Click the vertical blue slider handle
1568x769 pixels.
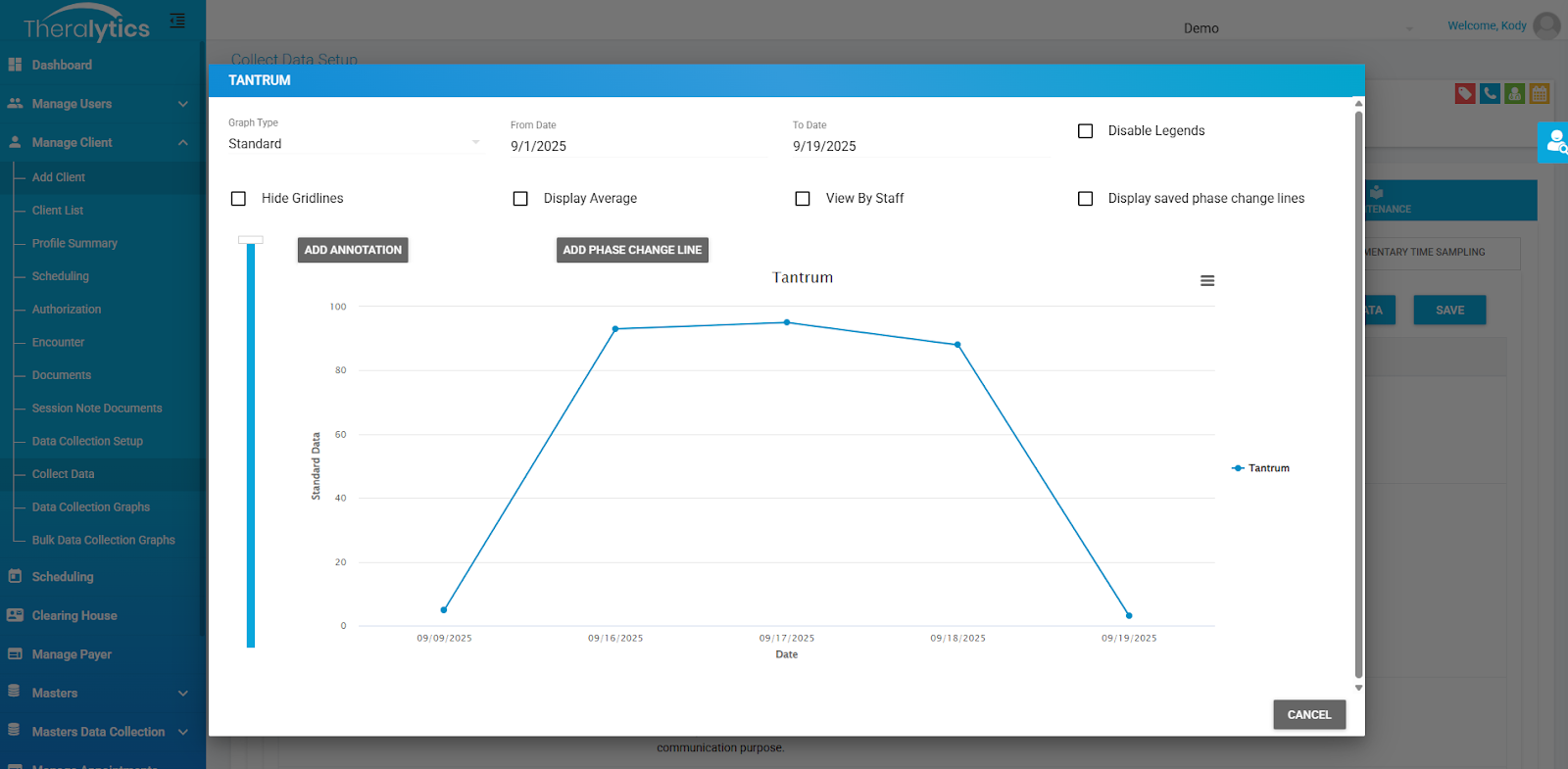[251, 240]
